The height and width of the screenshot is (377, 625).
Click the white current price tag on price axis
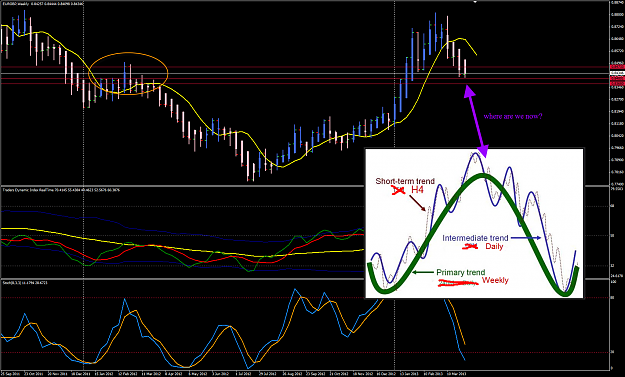tap(617, 74)
